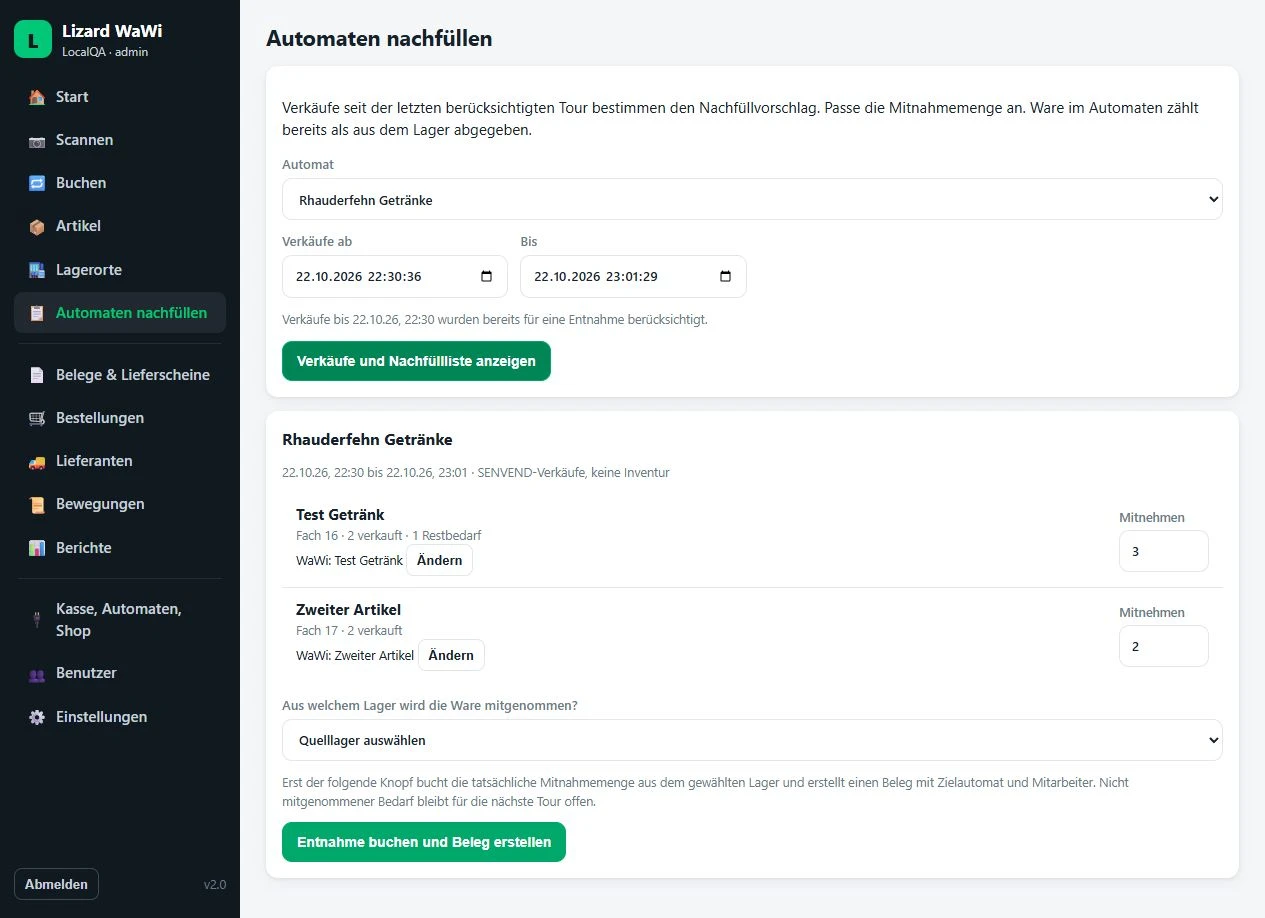Click the clipboard icon beside Automaten nachfüllen

pyautogui.click(x=37, y=313)
